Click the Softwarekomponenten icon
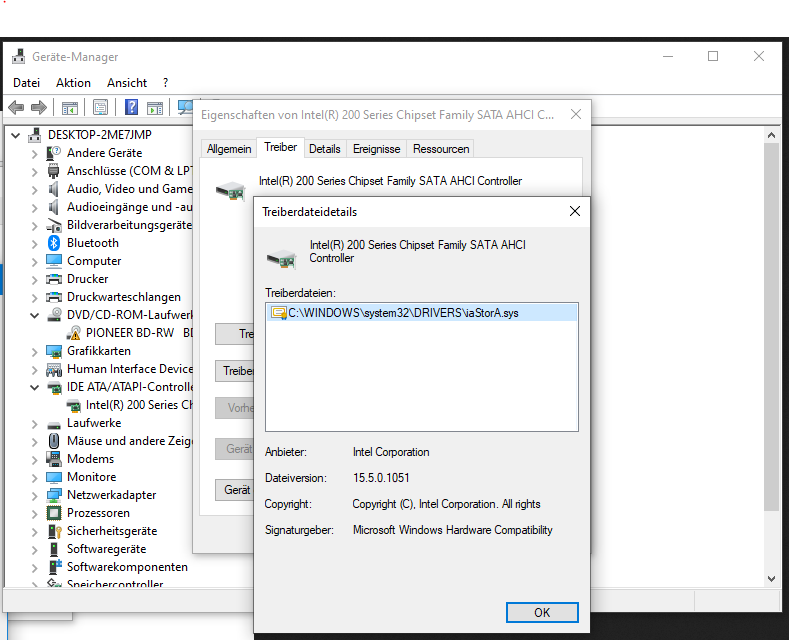Screen dimensions: 789x640 tap(54, 567)
